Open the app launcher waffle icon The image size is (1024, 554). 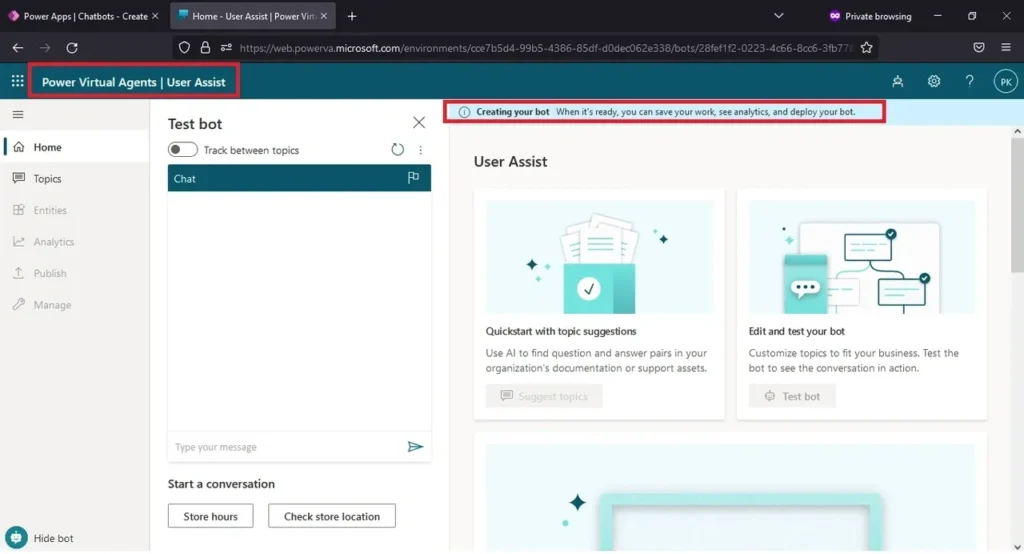click(18, 81)
